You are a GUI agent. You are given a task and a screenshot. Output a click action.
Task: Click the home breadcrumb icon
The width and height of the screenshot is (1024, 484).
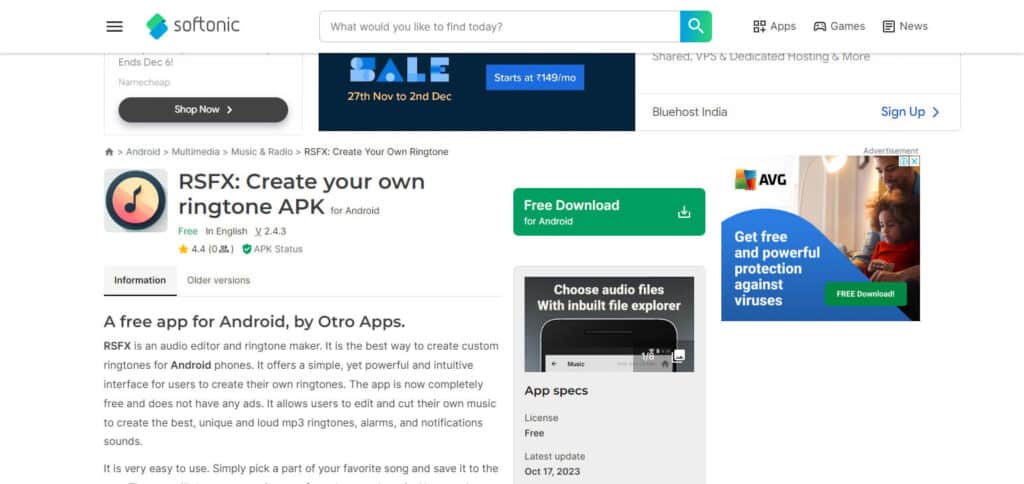pos(109,152)
